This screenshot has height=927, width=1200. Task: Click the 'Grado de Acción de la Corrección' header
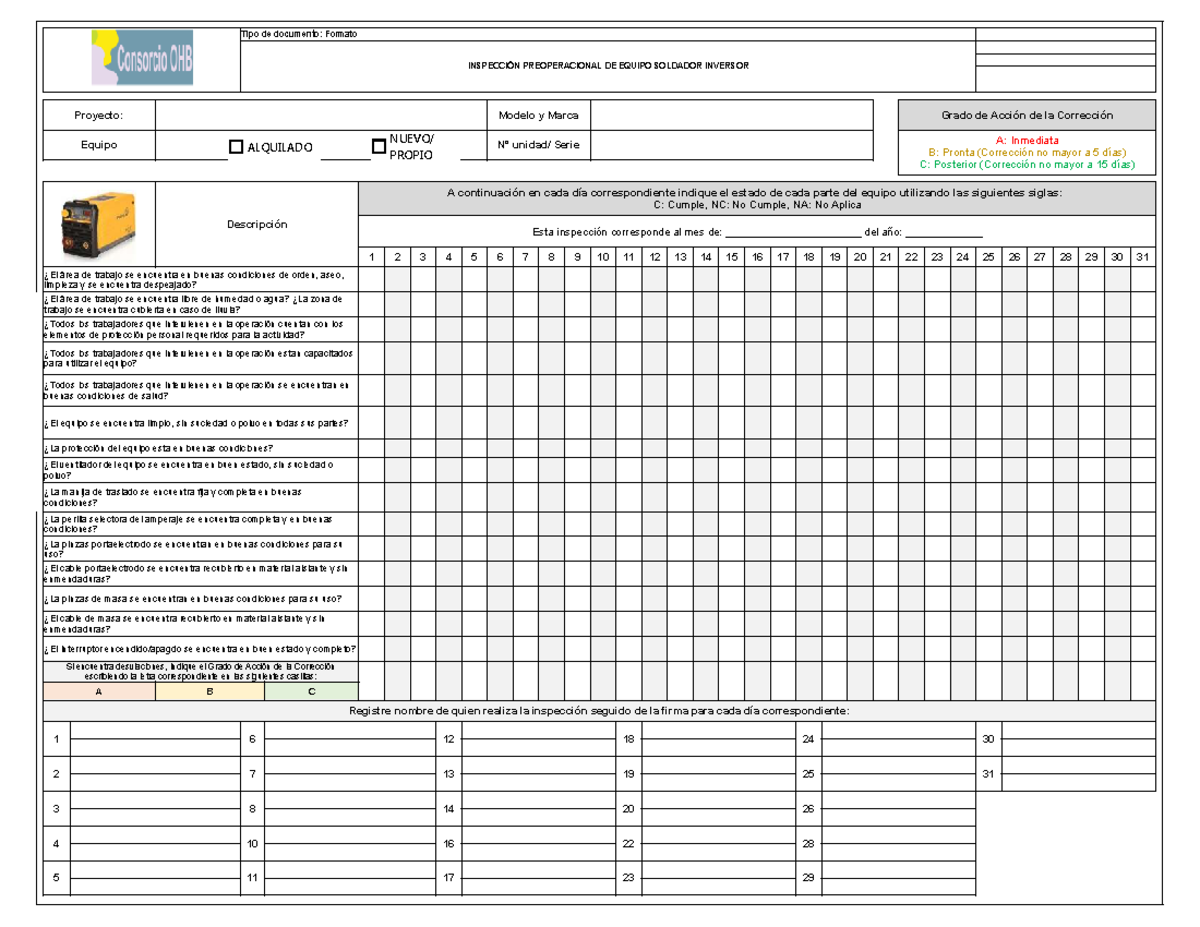(x=1027, y=116)
